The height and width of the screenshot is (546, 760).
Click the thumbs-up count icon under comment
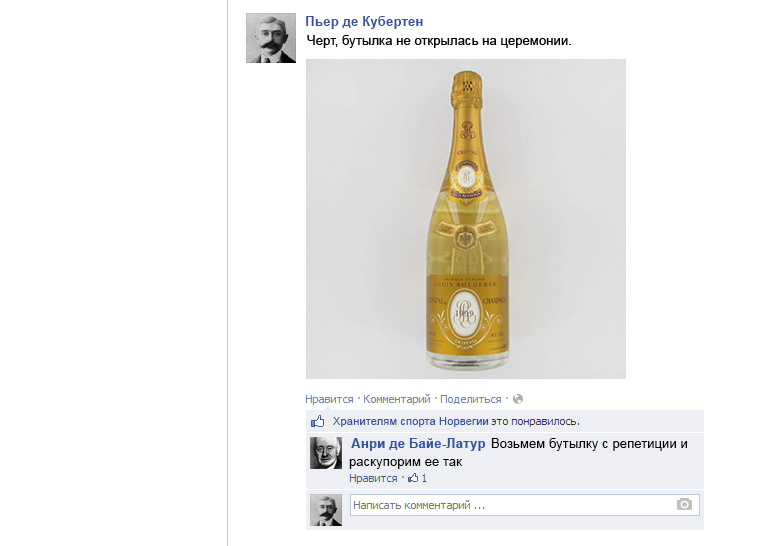tap(413, 478)
